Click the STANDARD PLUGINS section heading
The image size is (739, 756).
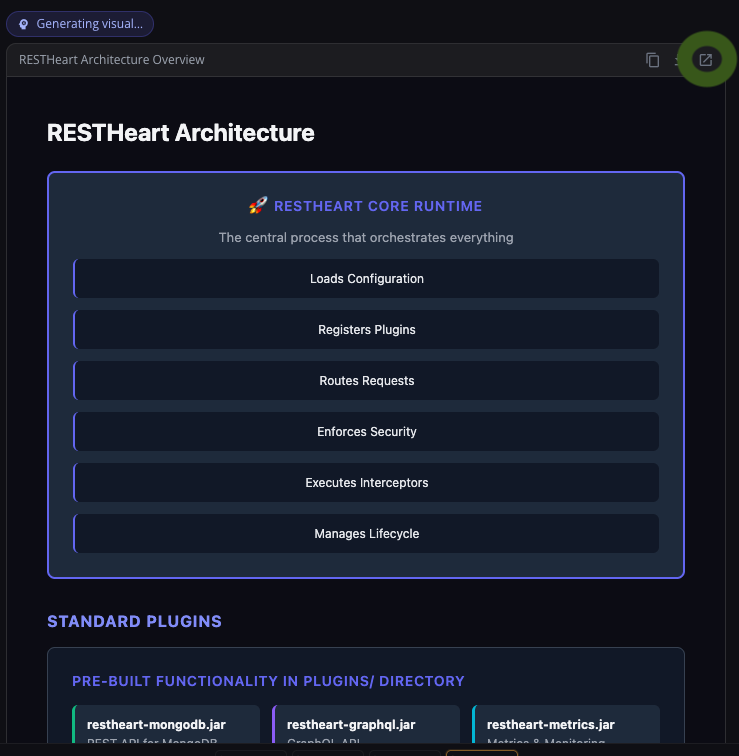(134, 621)
